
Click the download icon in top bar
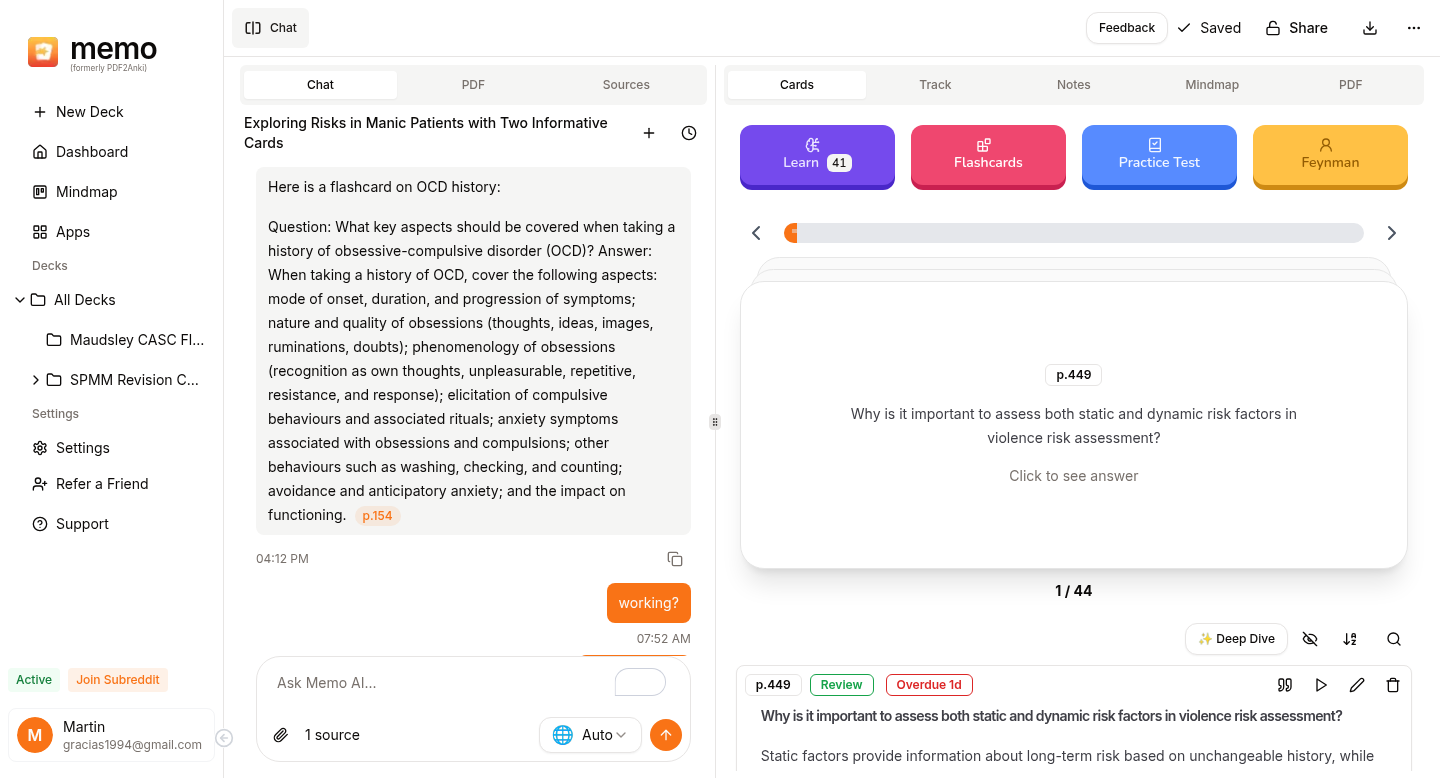click(1370, 28)
